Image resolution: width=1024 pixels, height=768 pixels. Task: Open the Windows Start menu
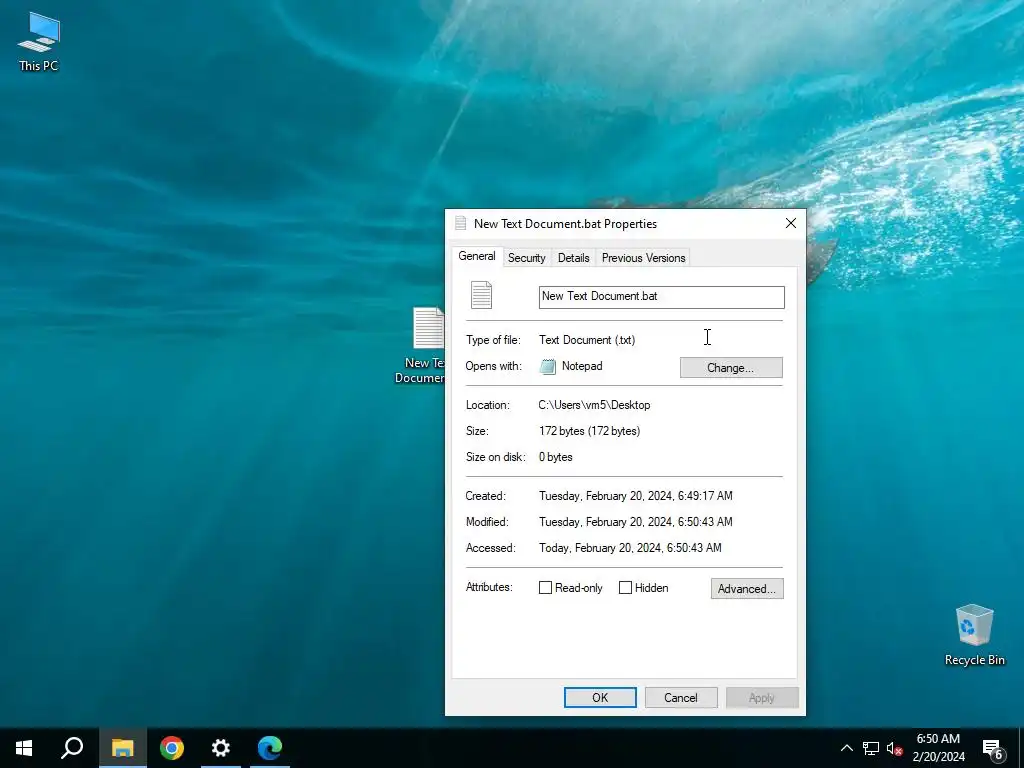point(24,748)
